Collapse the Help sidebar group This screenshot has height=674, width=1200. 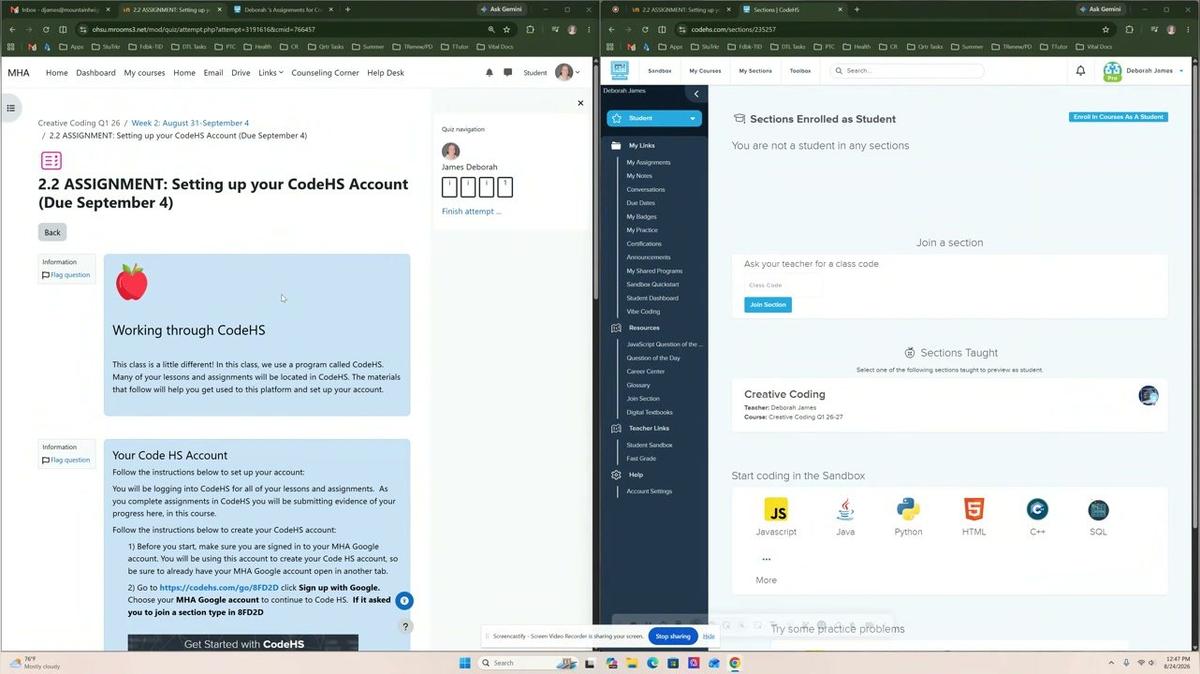tap(636, 475)
